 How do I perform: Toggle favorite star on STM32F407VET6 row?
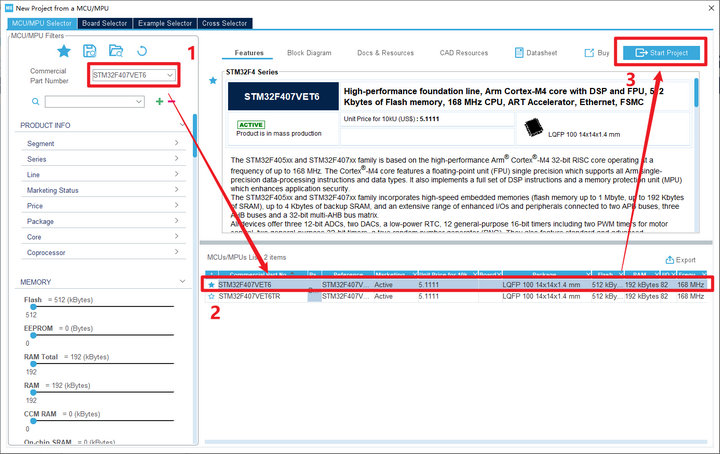pos(211,285)
